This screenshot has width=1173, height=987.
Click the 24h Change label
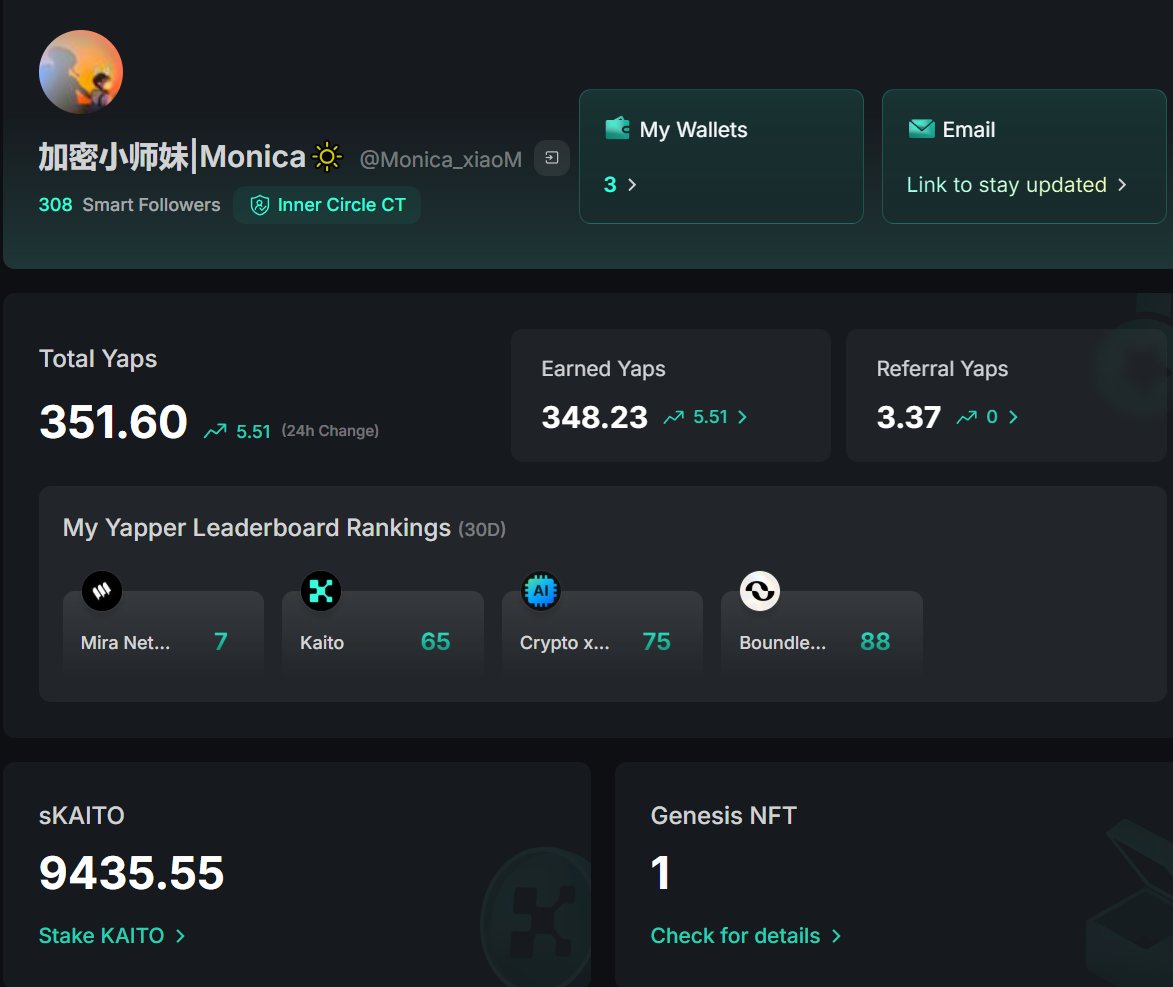(330, 431)
